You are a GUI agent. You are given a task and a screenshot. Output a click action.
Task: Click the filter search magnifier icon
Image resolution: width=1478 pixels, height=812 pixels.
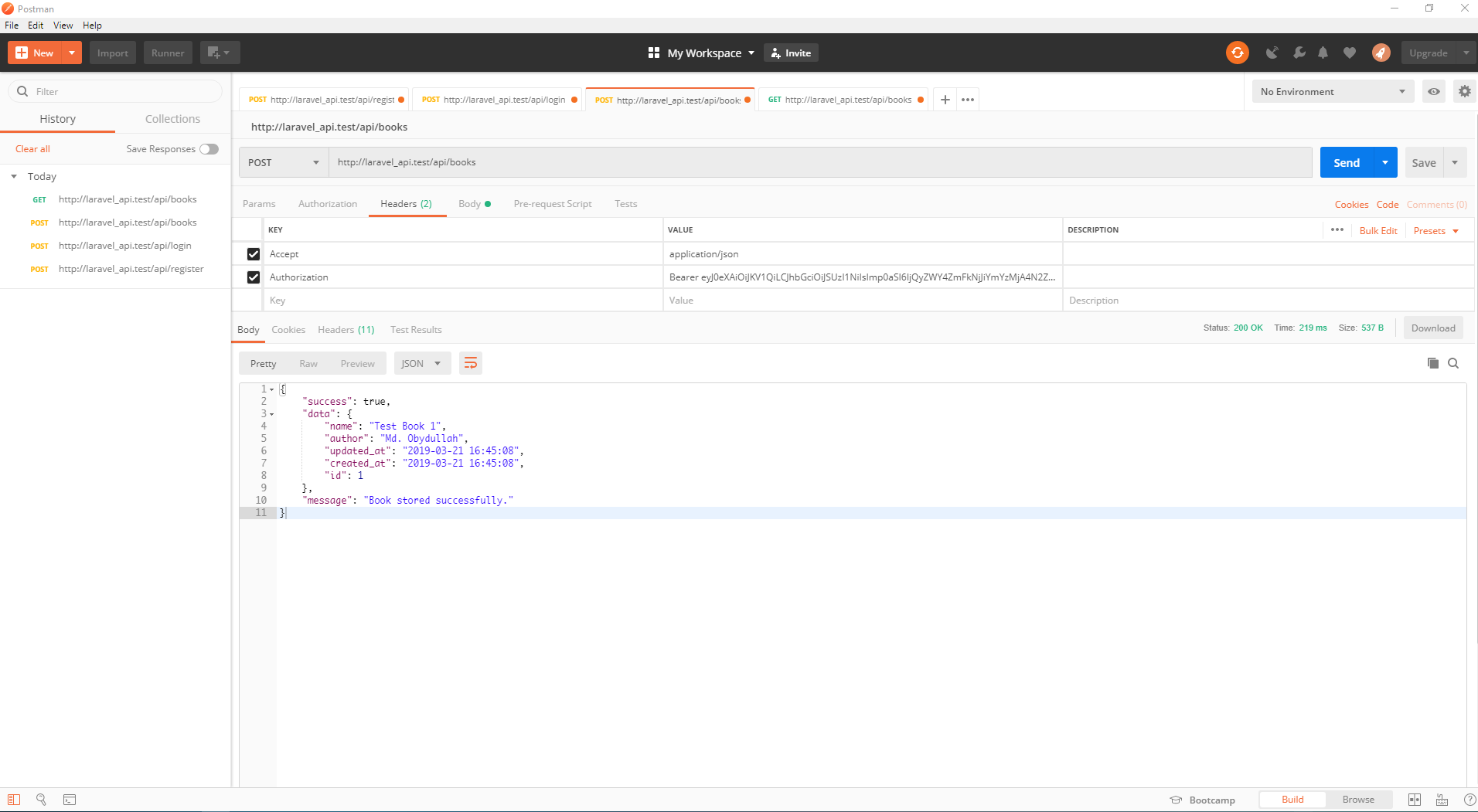[x=22, y=91]
